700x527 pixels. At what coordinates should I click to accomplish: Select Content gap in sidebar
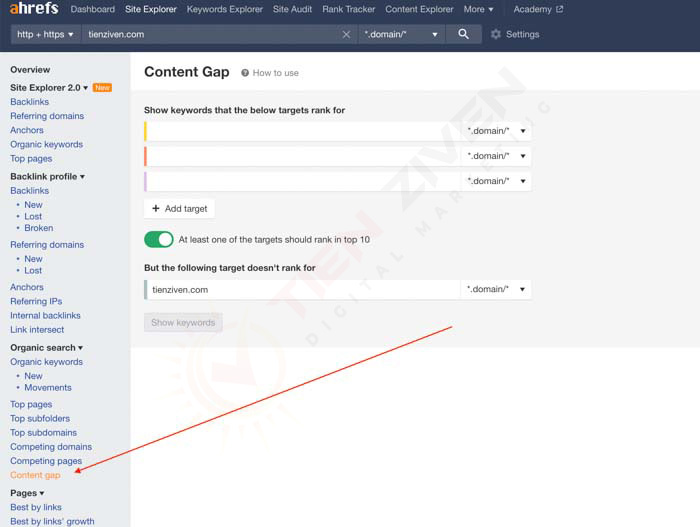pos(35,475)
